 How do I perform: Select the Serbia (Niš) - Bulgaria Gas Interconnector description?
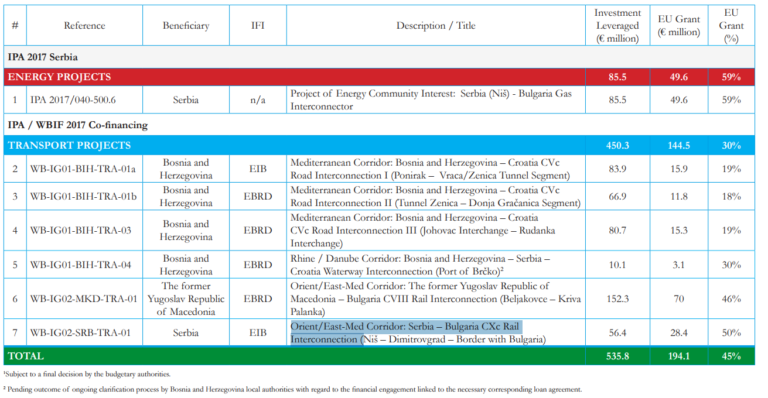431,100
